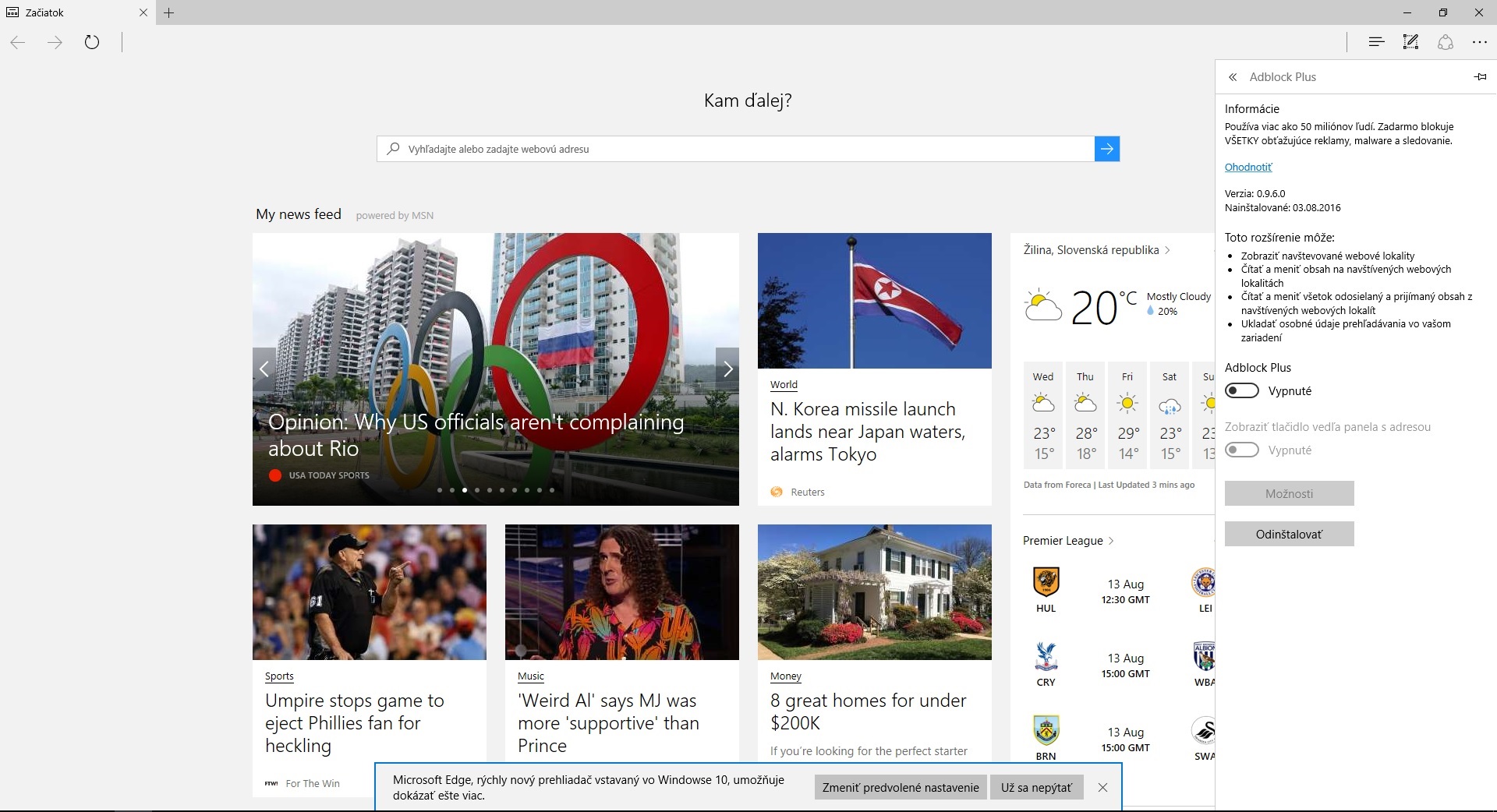Focus the web address search field
The height and width of the screenshot is (812, 1497).
pyautogui.click(x=736, y=149)
